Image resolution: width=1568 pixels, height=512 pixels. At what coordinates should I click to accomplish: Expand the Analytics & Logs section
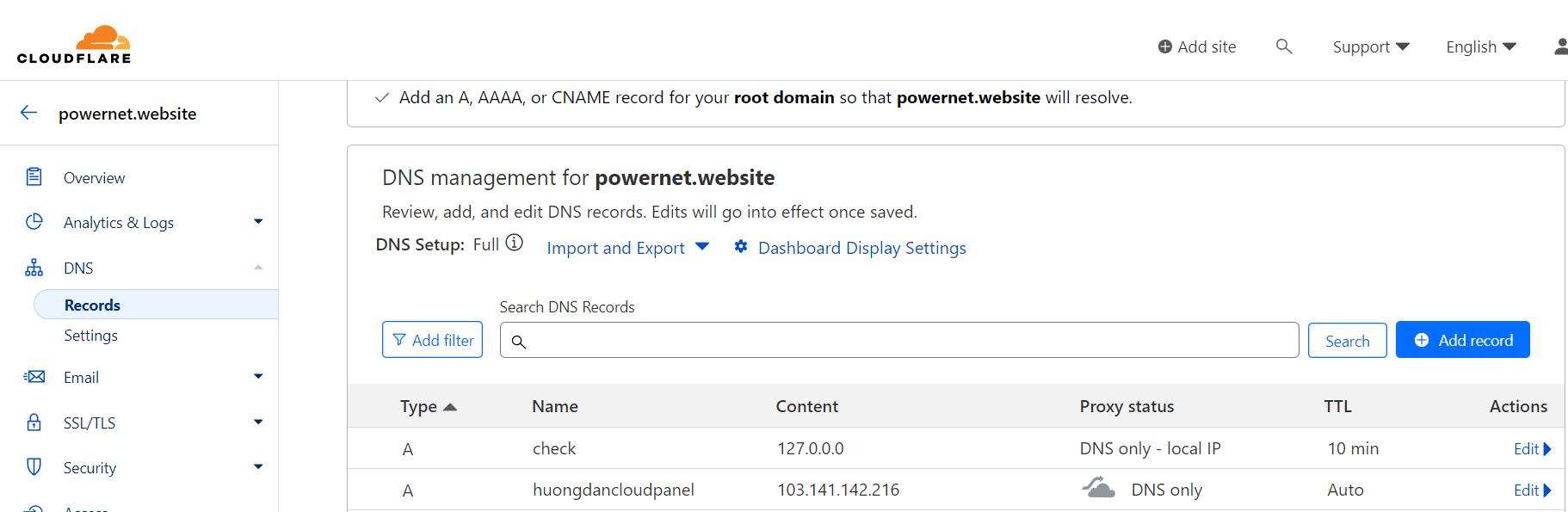coord(257,222)
